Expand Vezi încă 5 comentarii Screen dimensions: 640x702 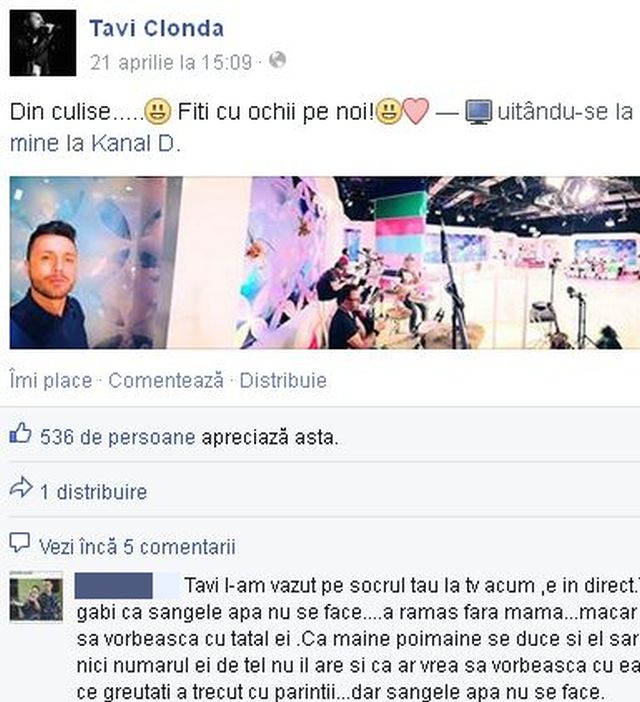coord(137,547)
